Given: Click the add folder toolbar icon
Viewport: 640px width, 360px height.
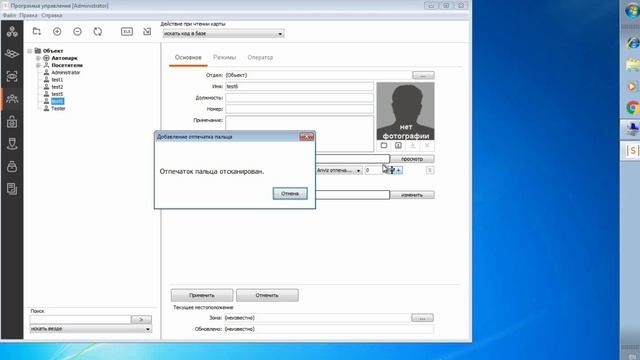Looking at the screenshot, I should click(x=37, y=31).
